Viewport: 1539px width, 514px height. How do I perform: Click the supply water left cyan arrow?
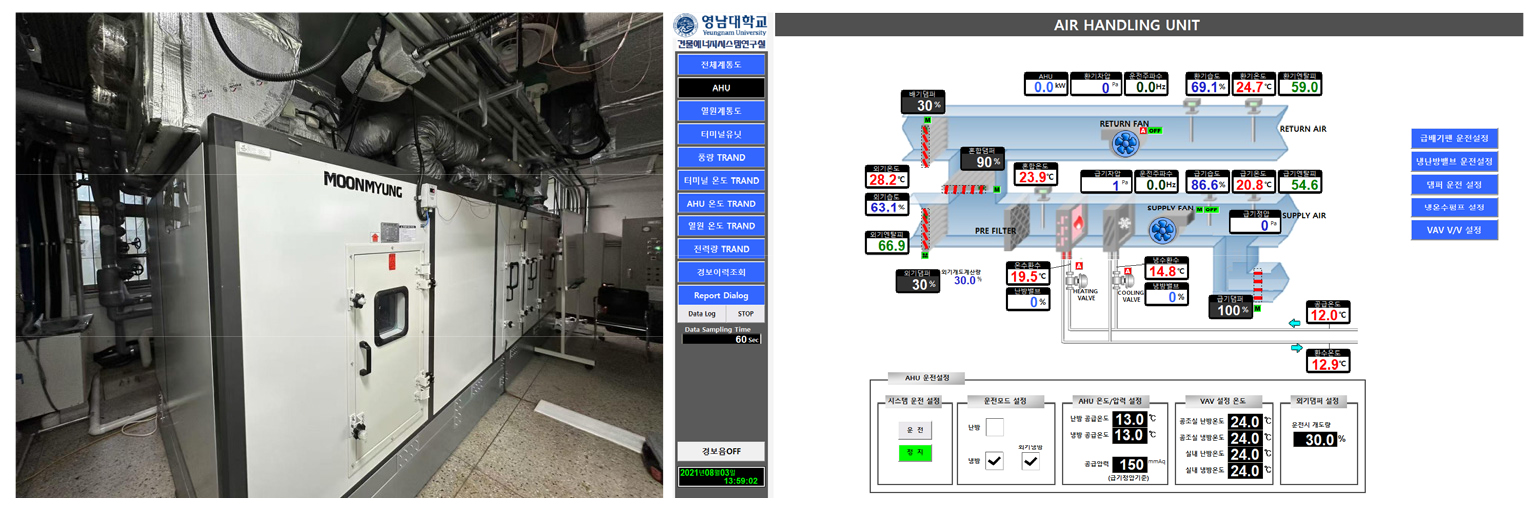tap(1295, 323)
